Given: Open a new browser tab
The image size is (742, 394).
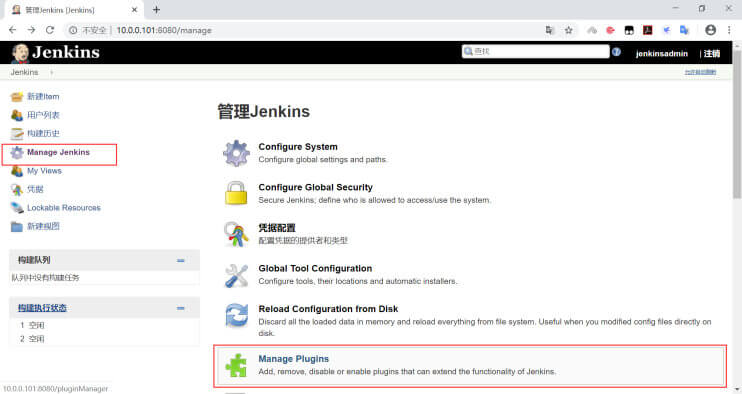Looking at the screenshot, I should 156,9.
